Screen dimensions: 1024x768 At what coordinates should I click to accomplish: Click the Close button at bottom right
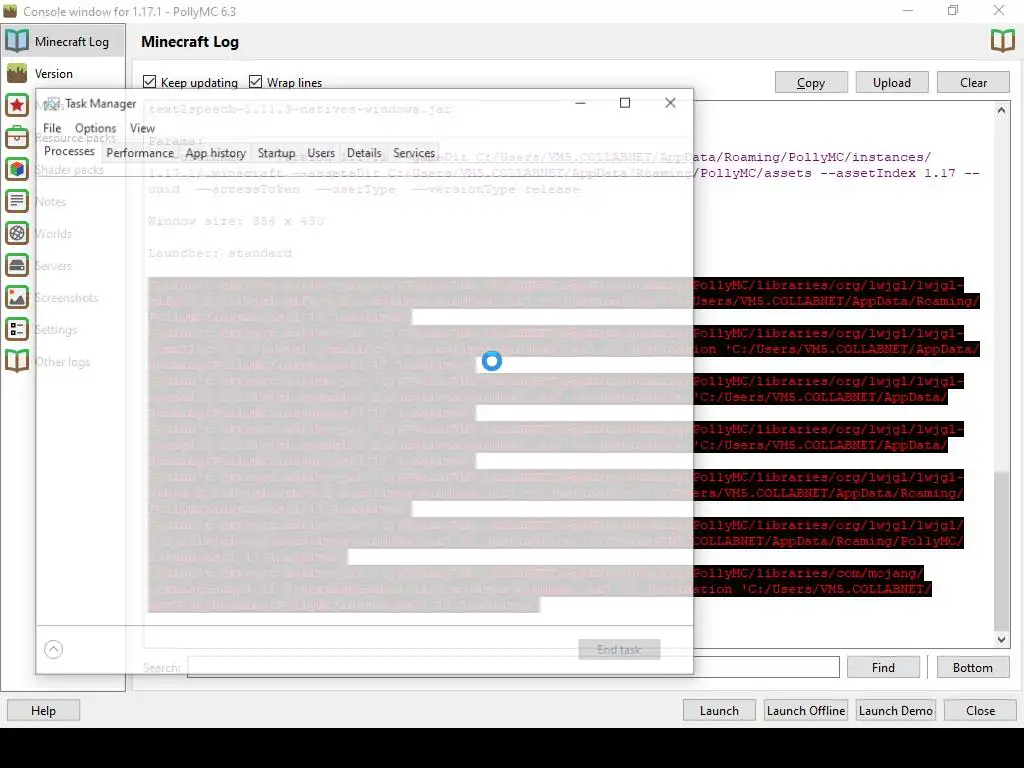pos(980,711)
